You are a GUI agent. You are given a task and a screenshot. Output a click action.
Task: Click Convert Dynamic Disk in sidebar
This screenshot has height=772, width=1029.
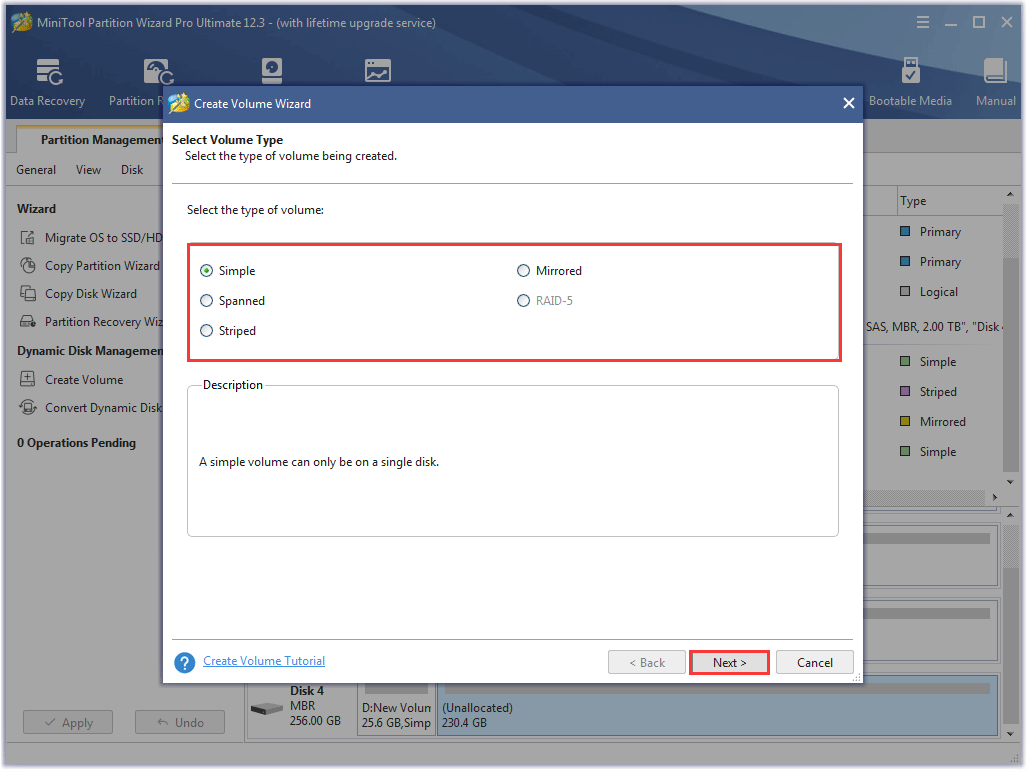point(91,408)
